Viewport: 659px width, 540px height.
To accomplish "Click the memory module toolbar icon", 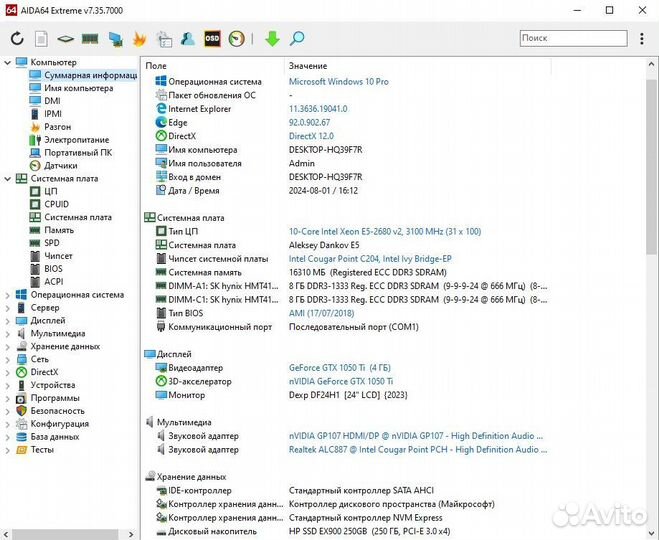I will click(x=90, y=39).
